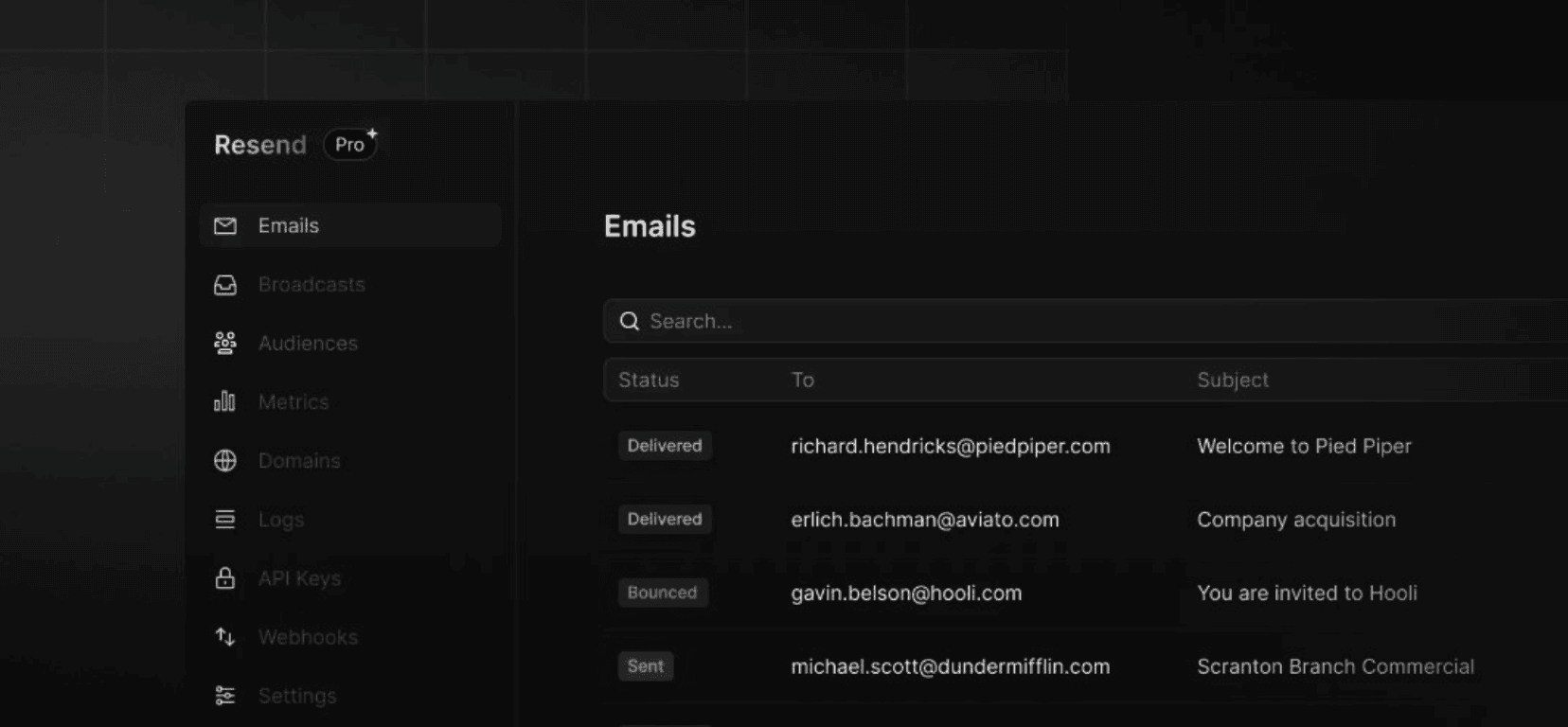Screen dimensions: 1568x727
Task: Click subject "Welcome to Pied Piper"
Action: [x=1304, y=446]
